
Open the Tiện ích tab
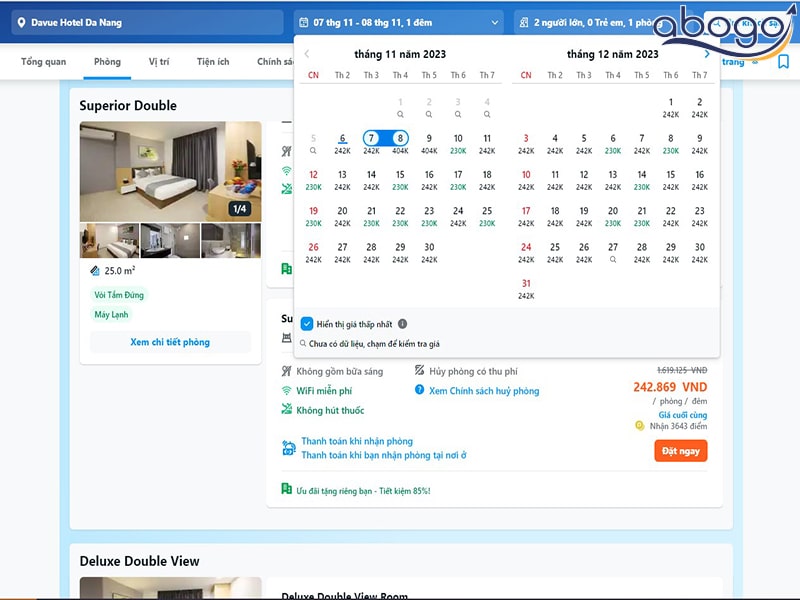tap(213, 62)
